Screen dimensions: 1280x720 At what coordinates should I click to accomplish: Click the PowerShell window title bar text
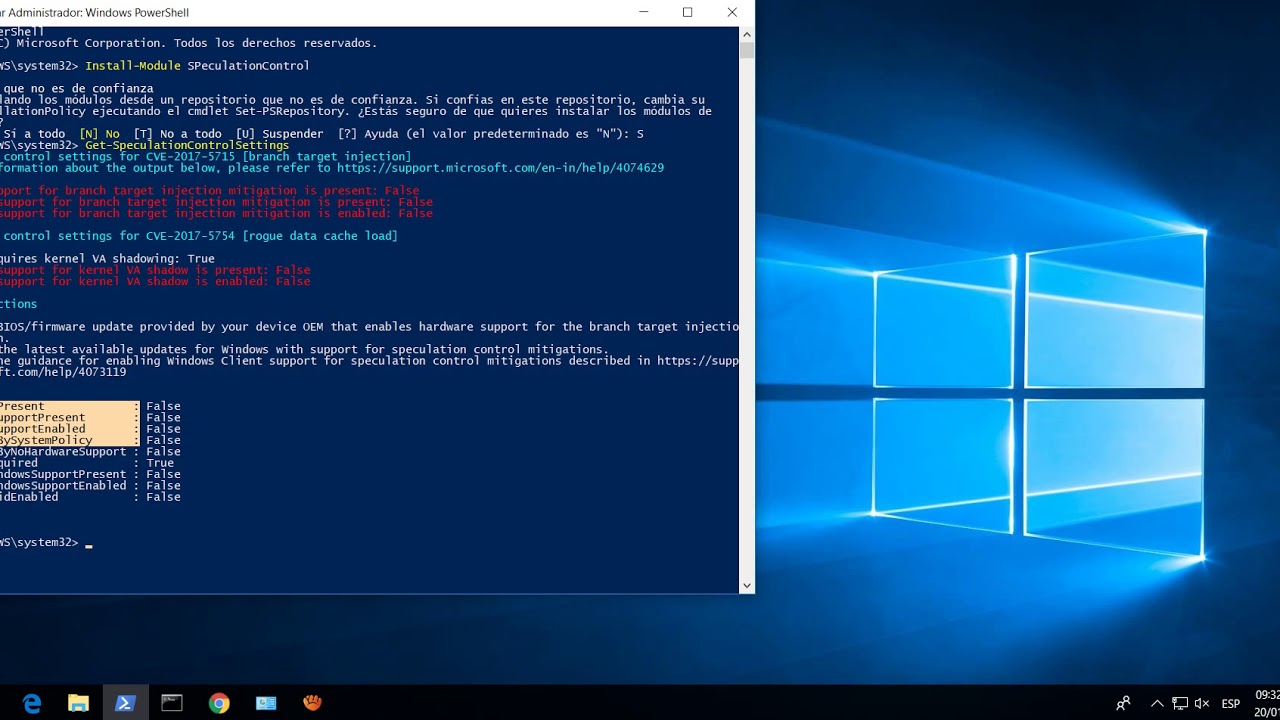pyautogui.click(x=95, y=13)
